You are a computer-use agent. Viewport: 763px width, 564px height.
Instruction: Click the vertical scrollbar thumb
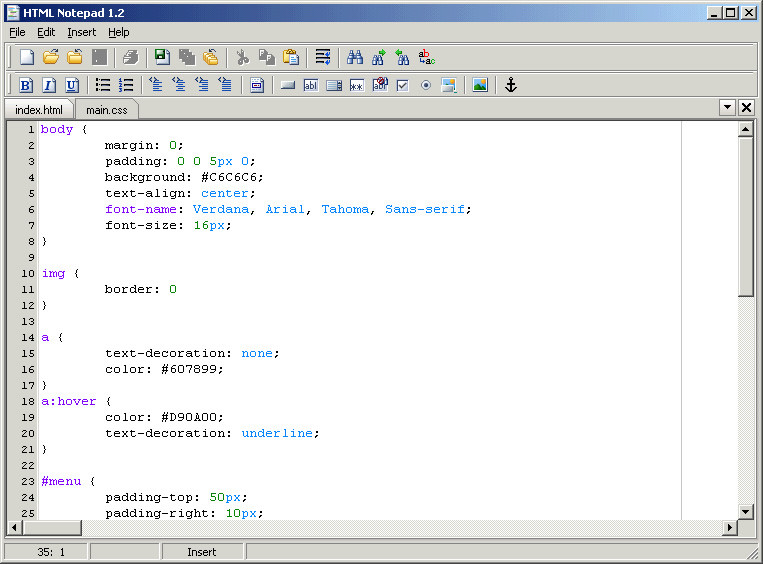click(745, 217)
